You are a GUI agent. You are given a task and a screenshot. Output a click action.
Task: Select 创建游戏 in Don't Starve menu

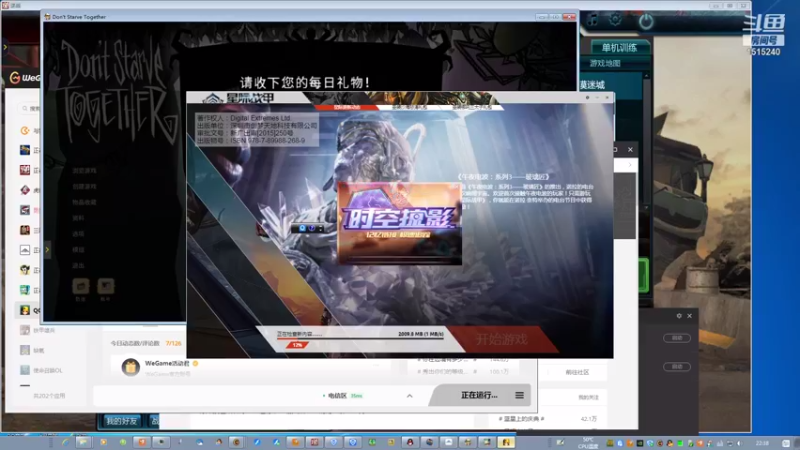coord(84,186)
